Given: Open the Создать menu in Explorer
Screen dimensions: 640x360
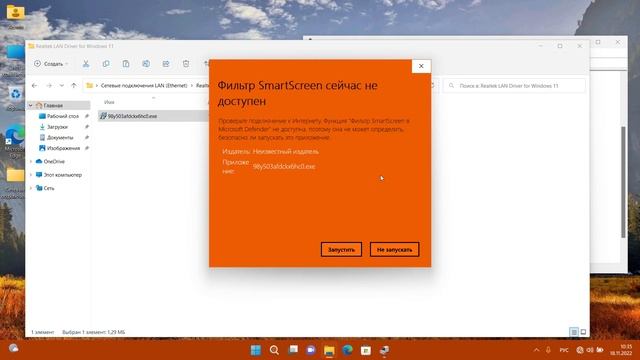Looking at the screenshot, I should point(51,64).
